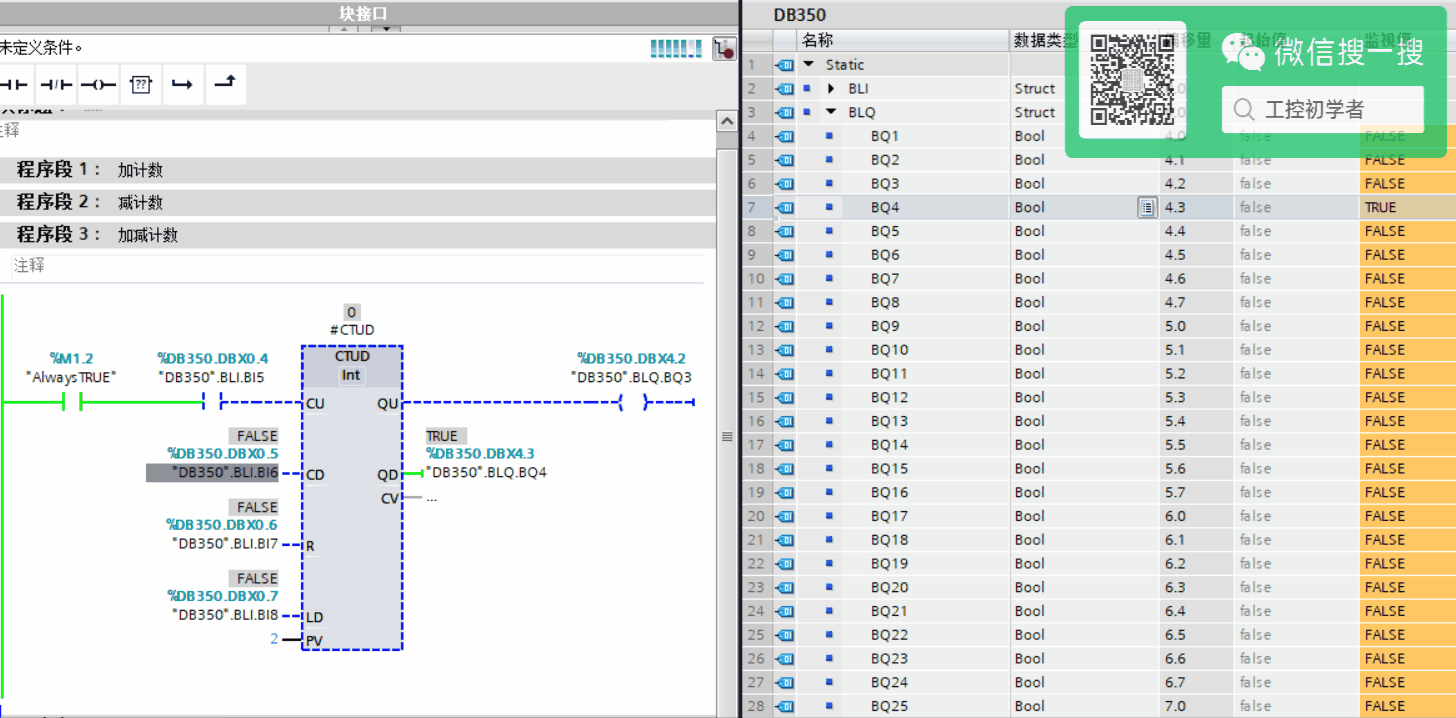Click the close branch tool
The width and height of the screenshot is (1456, 718).
pyautogui.click(x=226, y=85)
